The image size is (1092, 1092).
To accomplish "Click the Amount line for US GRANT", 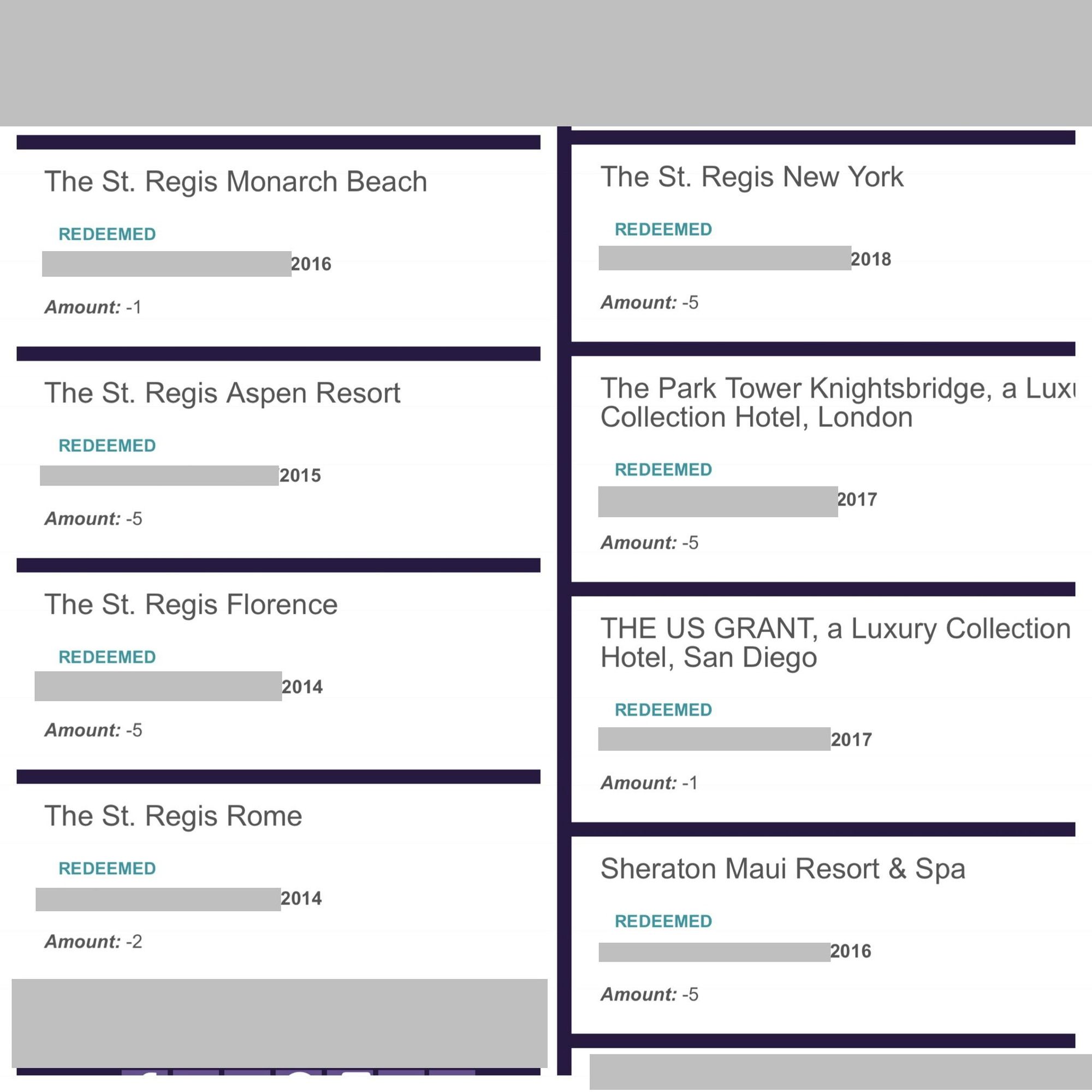I will click(649, 783).
